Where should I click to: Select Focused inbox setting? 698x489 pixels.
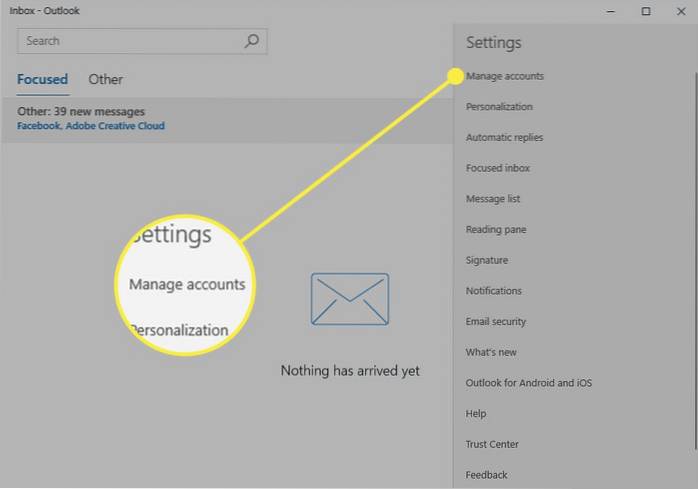498,168
